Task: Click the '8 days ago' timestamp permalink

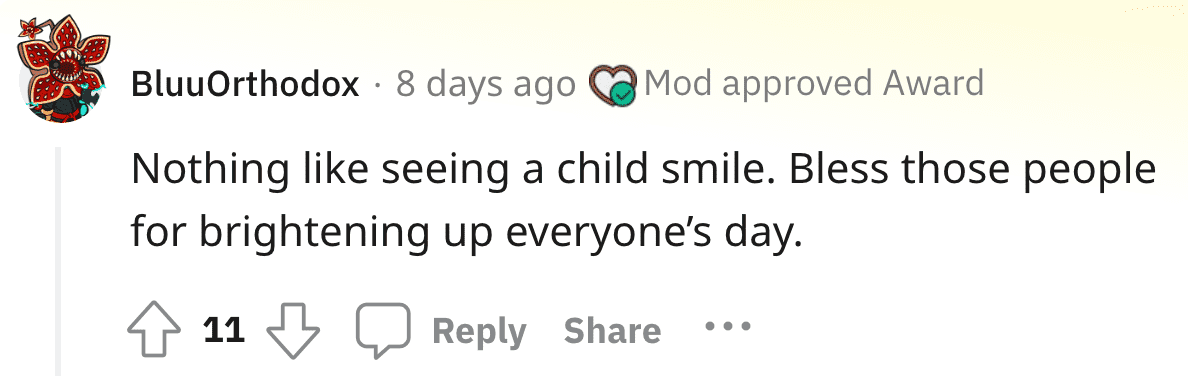Action: (486, 85)
